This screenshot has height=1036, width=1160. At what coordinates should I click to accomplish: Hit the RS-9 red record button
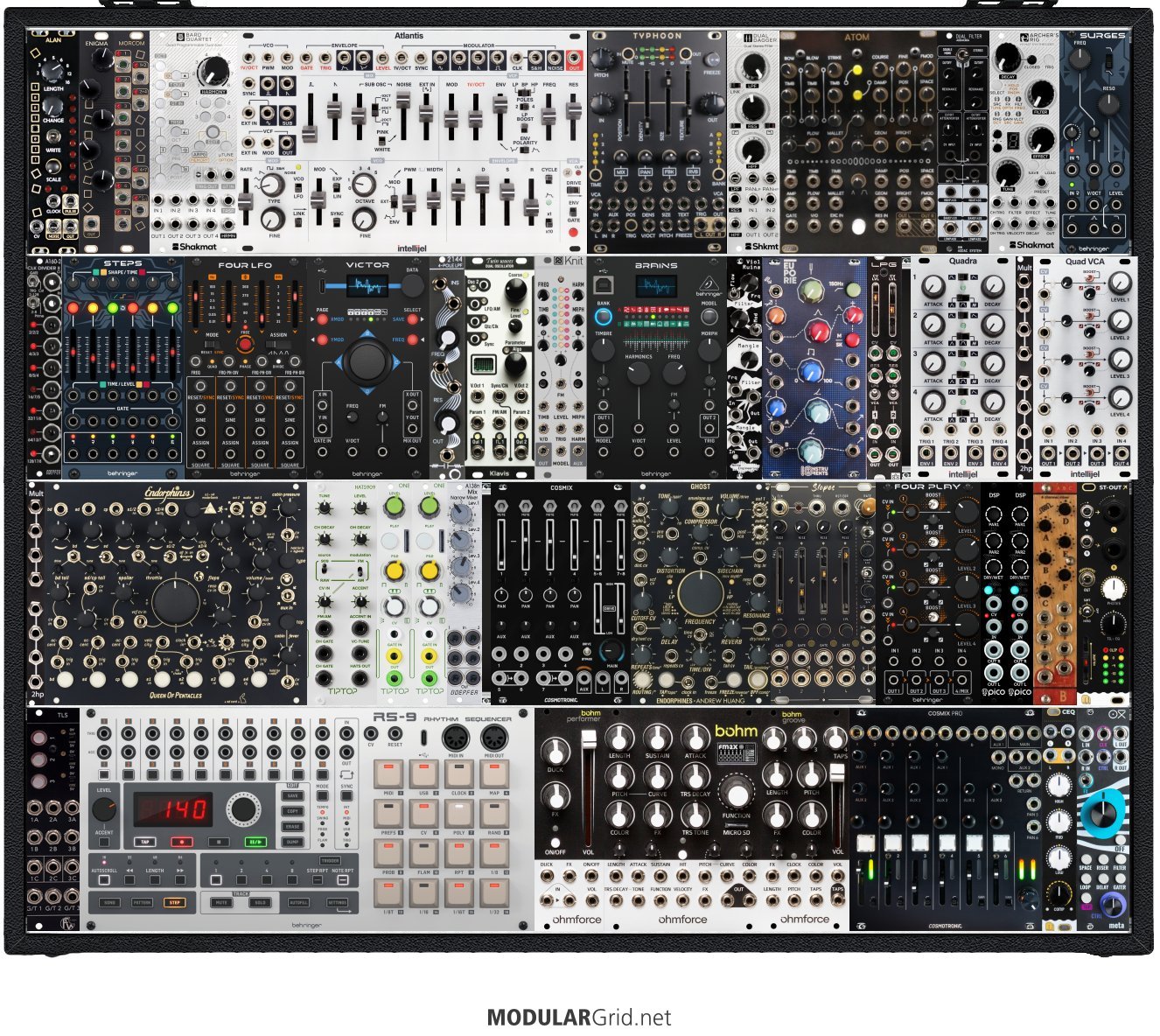181,843
